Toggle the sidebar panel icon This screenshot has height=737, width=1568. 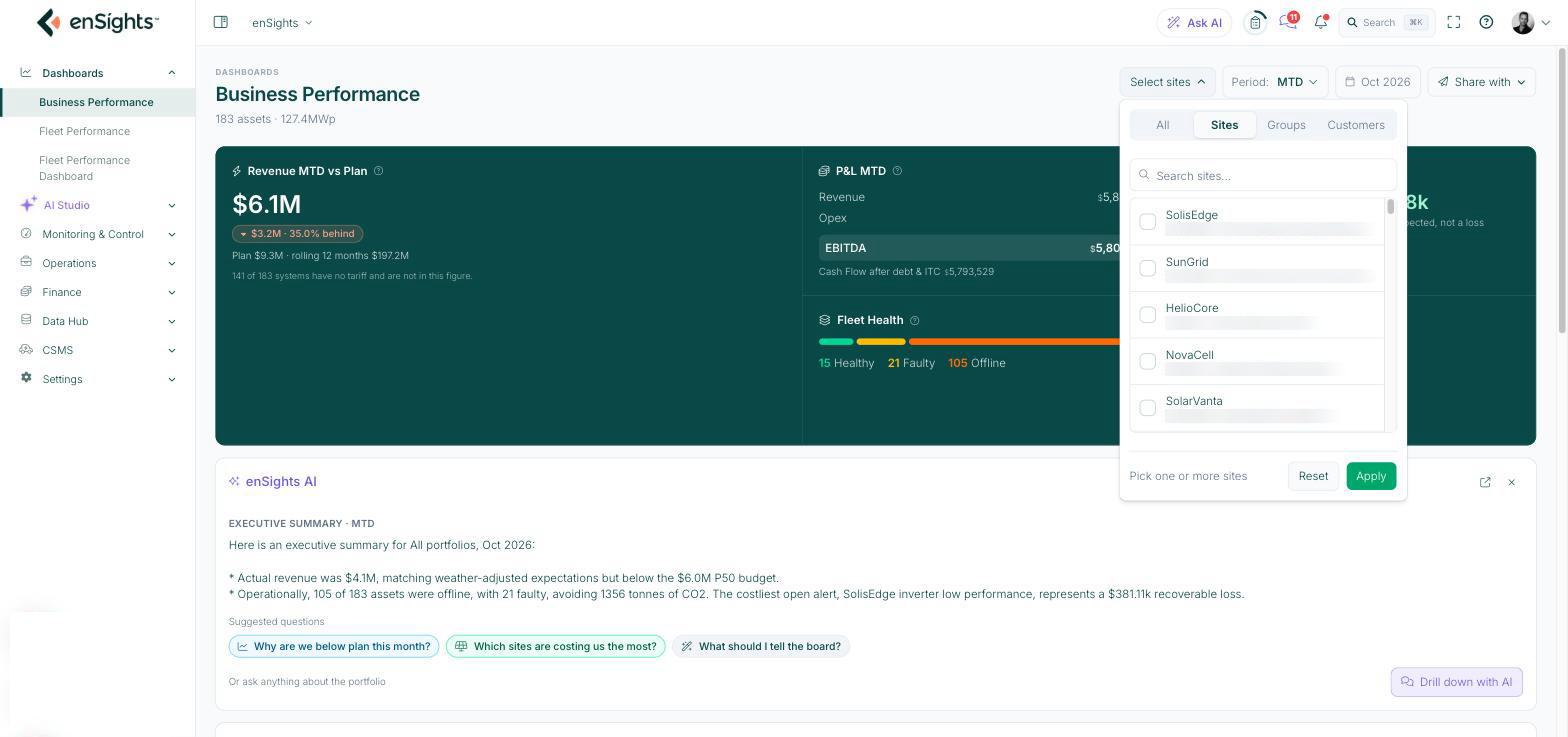point(221,22)
